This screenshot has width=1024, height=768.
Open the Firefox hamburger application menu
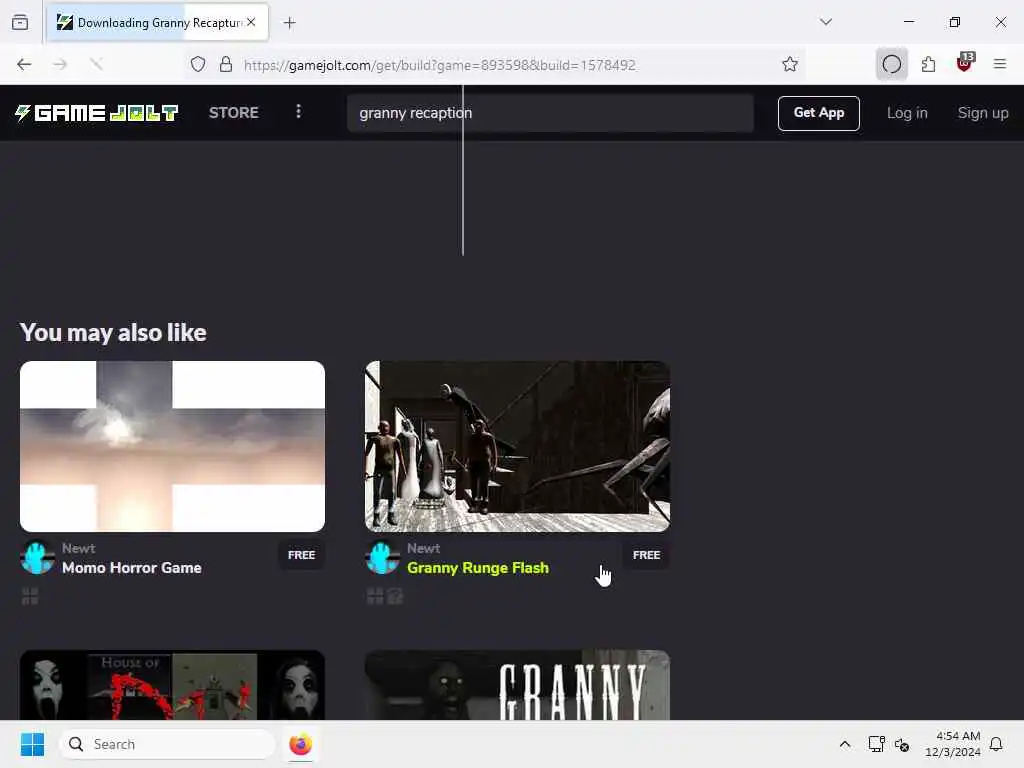point(999,64)
